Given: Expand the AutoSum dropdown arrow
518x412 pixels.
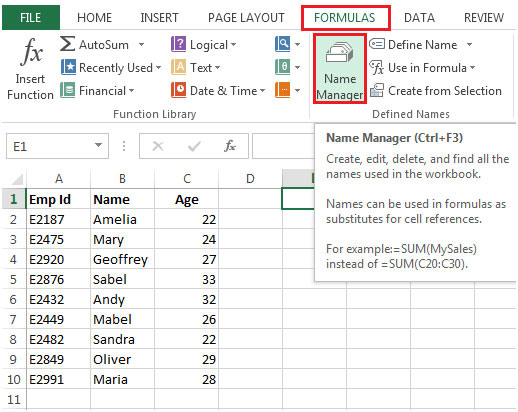Looking at the screenshot, I should (x=141, y=44).
